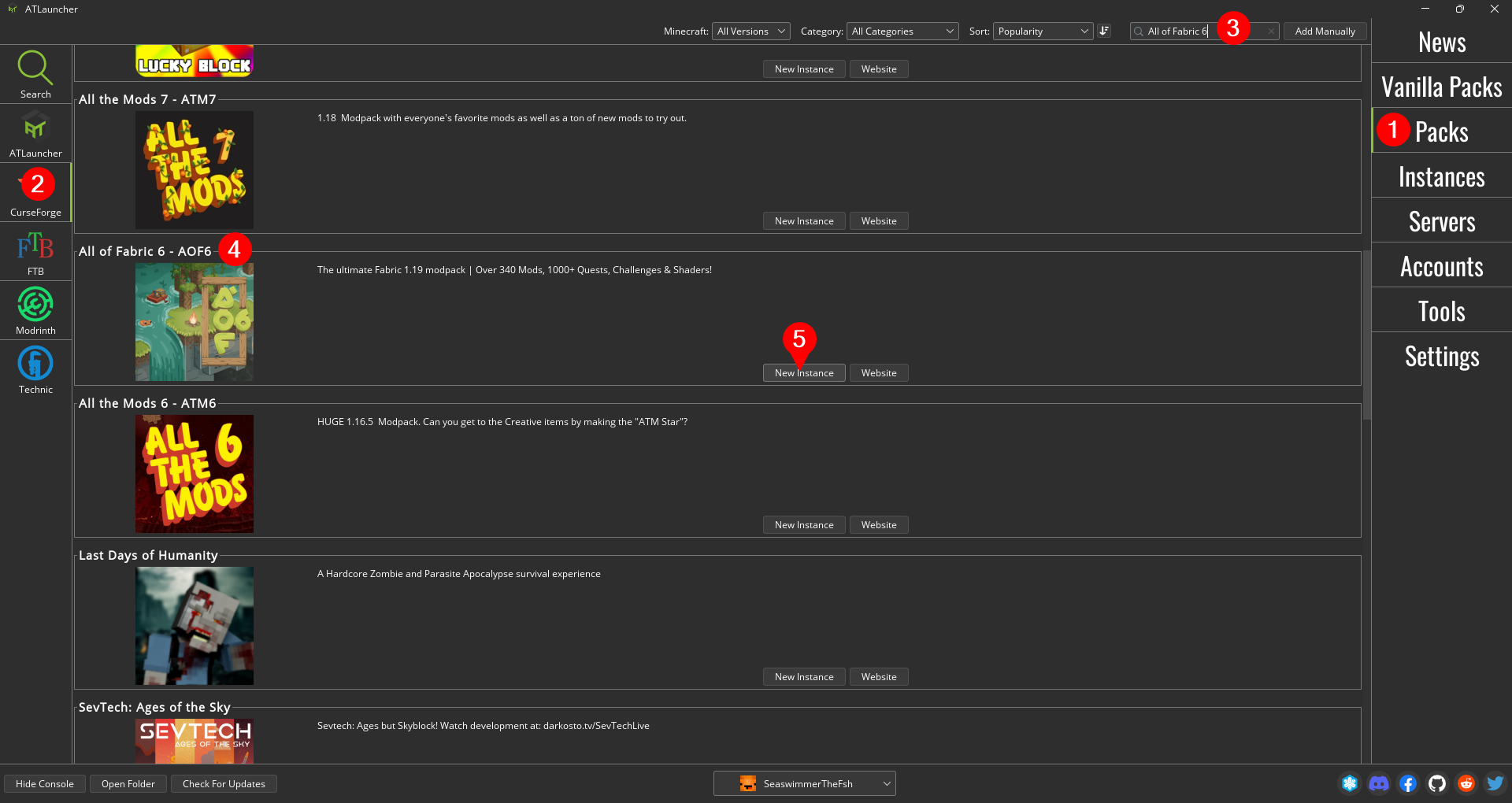Screen dimensions: 1512x803
Task: Open the Facebook link icon
Action: [1408, 783]
